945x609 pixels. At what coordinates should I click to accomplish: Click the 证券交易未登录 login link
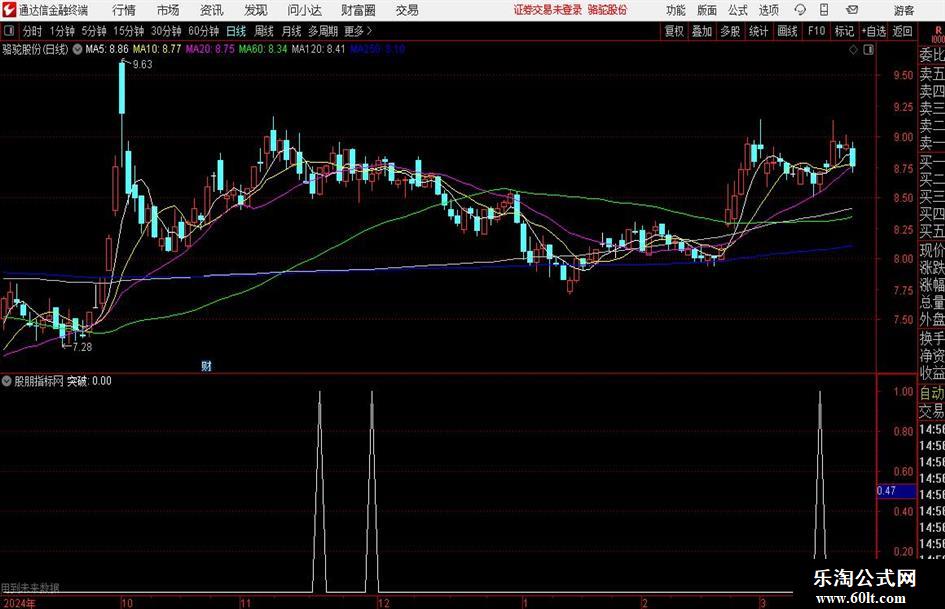pos(548,10)
